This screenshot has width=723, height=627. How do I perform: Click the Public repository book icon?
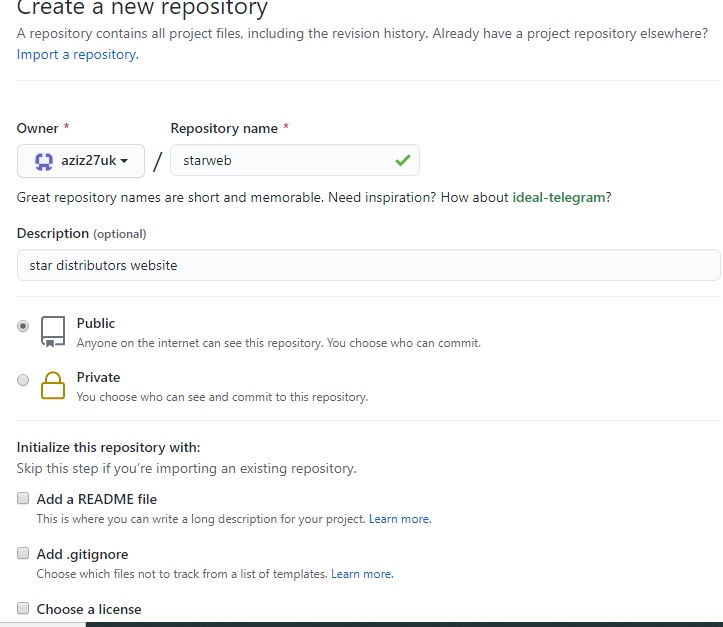point(53,332)
